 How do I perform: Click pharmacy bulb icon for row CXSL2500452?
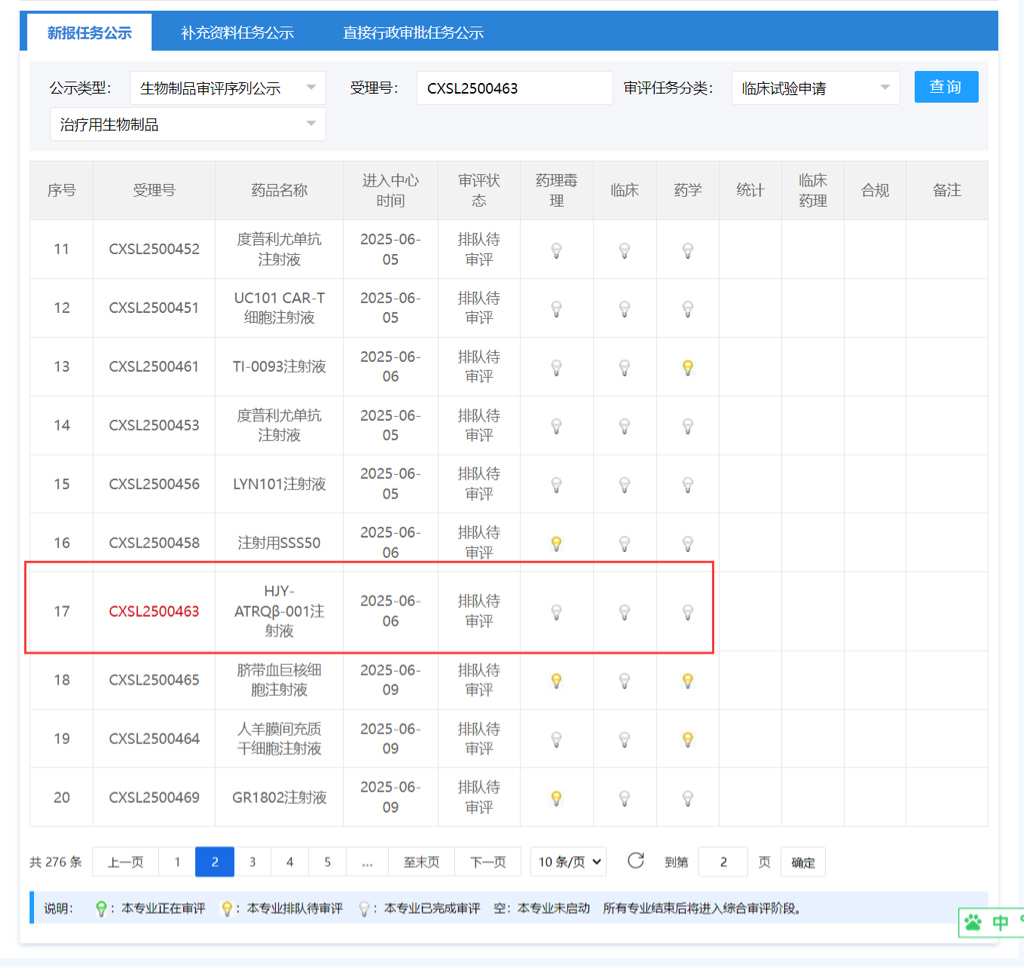(x=688, y=250)
